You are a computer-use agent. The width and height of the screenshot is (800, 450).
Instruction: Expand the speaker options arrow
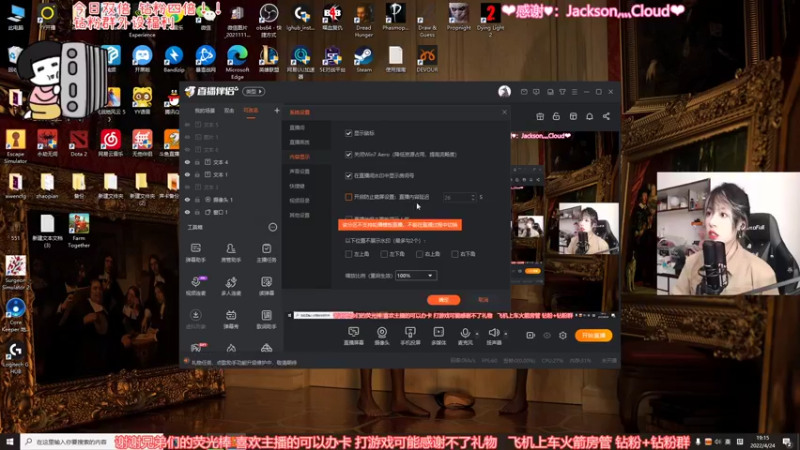[506, 334]
